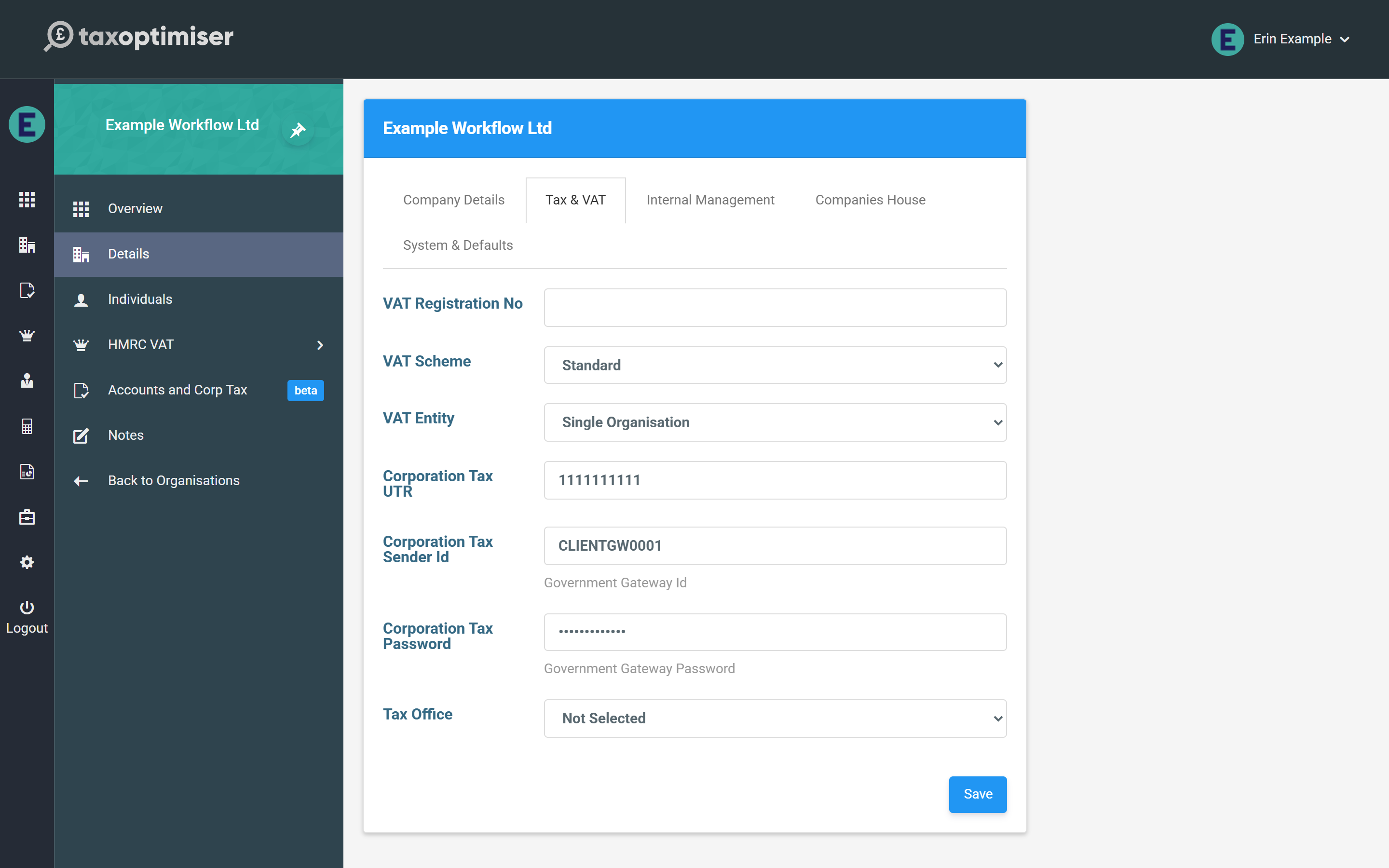
Task: Click Notes pencil icon in side menu
Action: 81,436
